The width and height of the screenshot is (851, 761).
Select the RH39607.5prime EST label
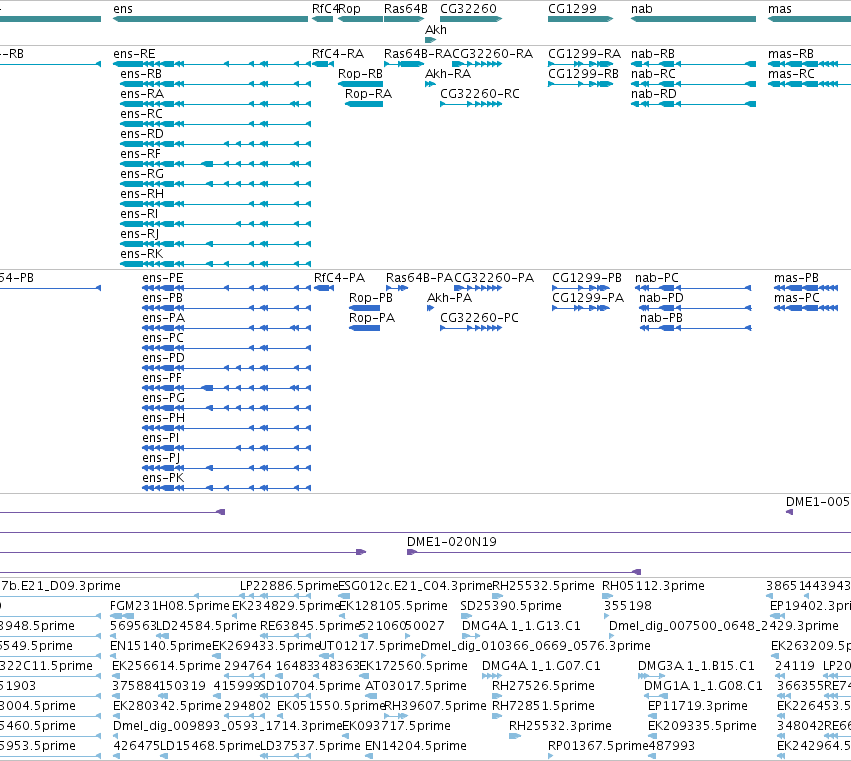pos(435,706)
